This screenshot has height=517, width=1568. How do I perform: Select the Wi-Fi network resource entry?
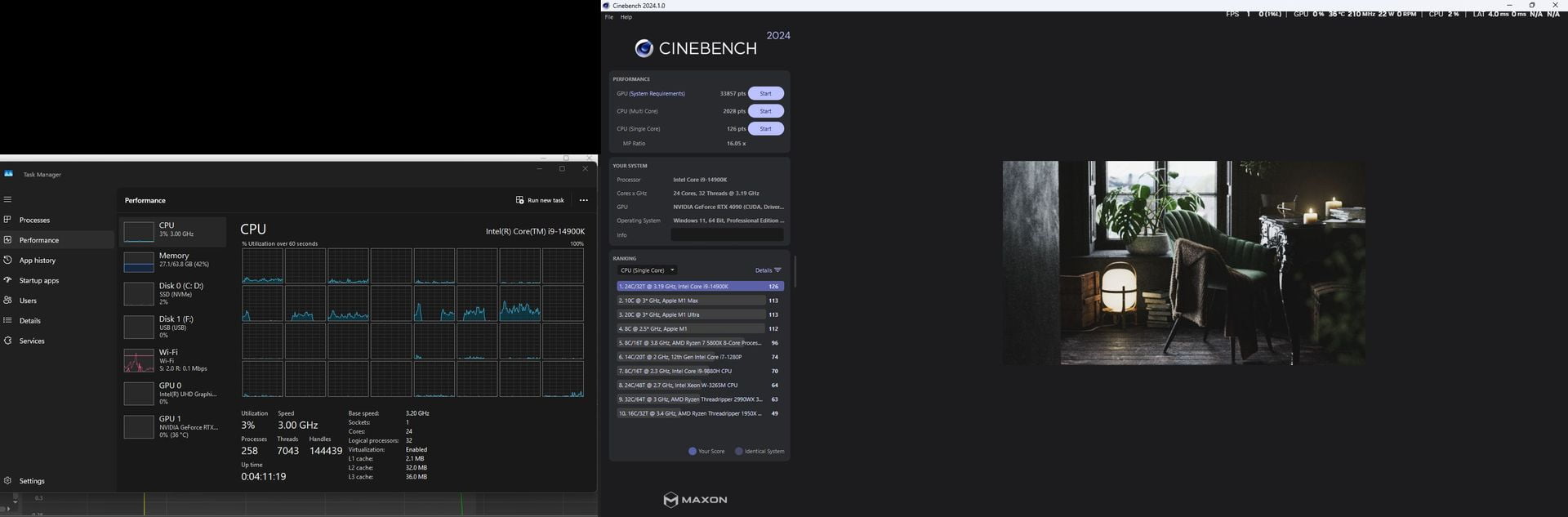point(173,360)
